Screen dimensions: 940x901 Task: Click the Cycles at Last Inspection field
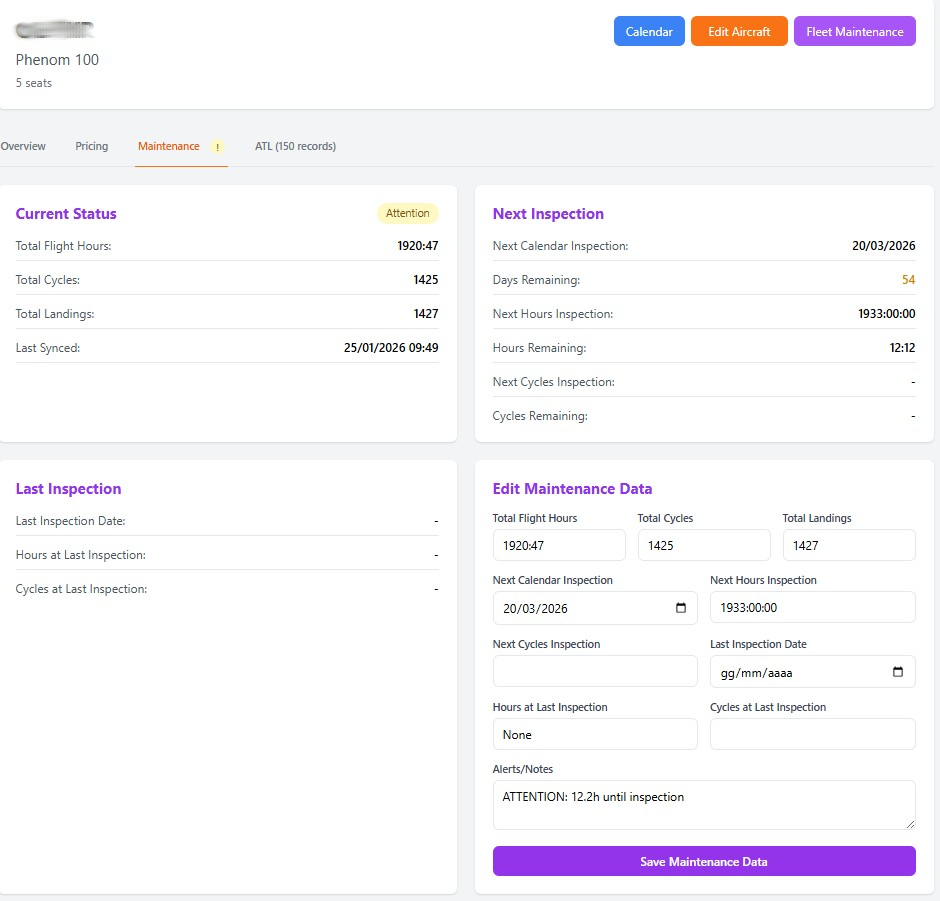pyautogui.click(x=812, y=734)
